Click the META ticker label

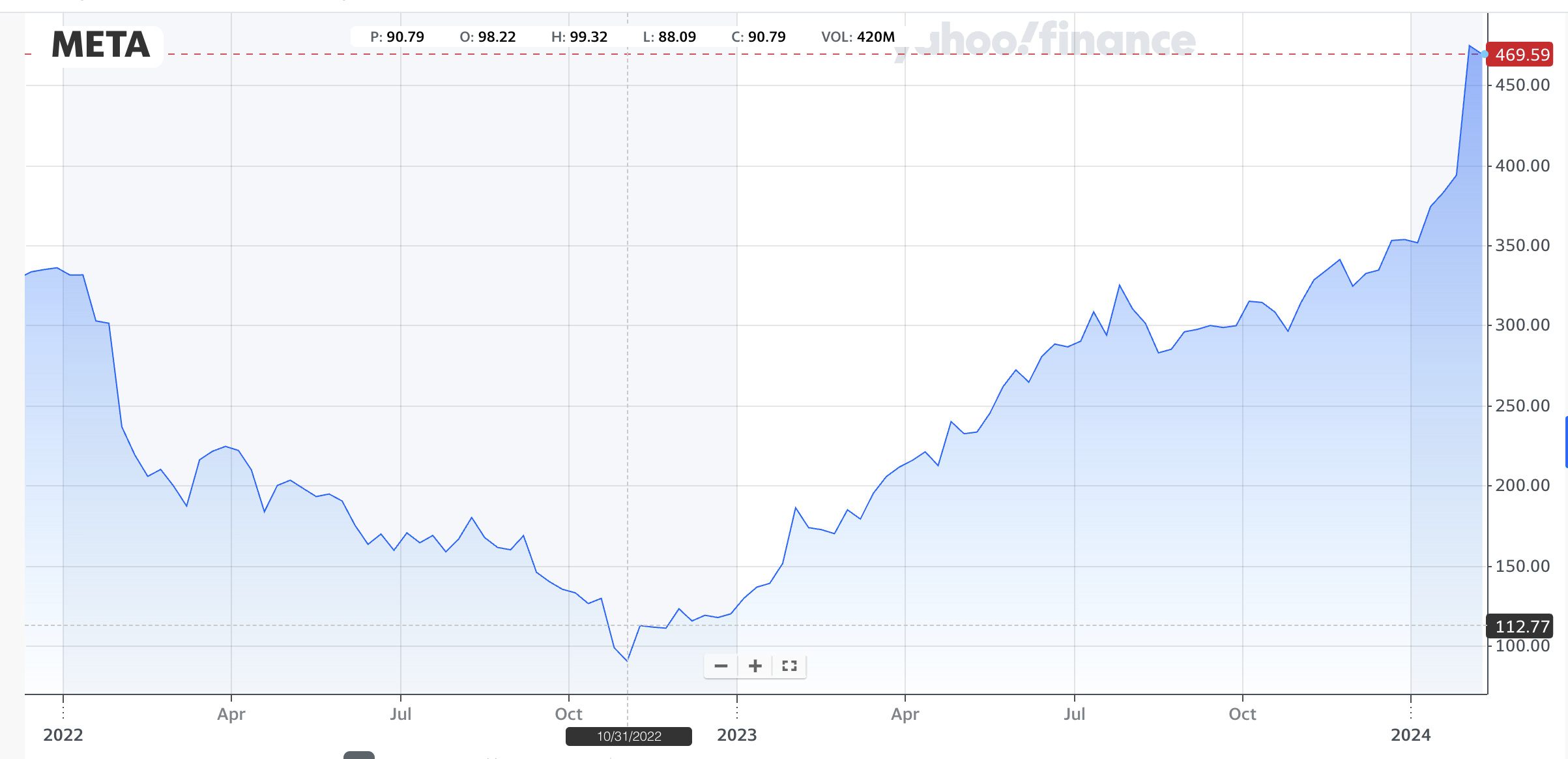101,45
